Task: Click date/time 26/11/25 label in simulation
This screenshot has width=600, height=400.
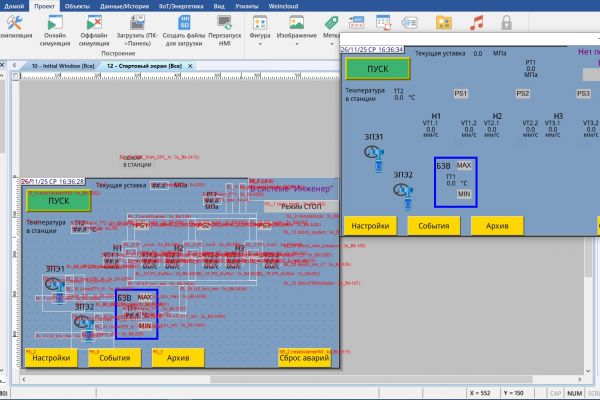Action: click(x=372, y=49)
